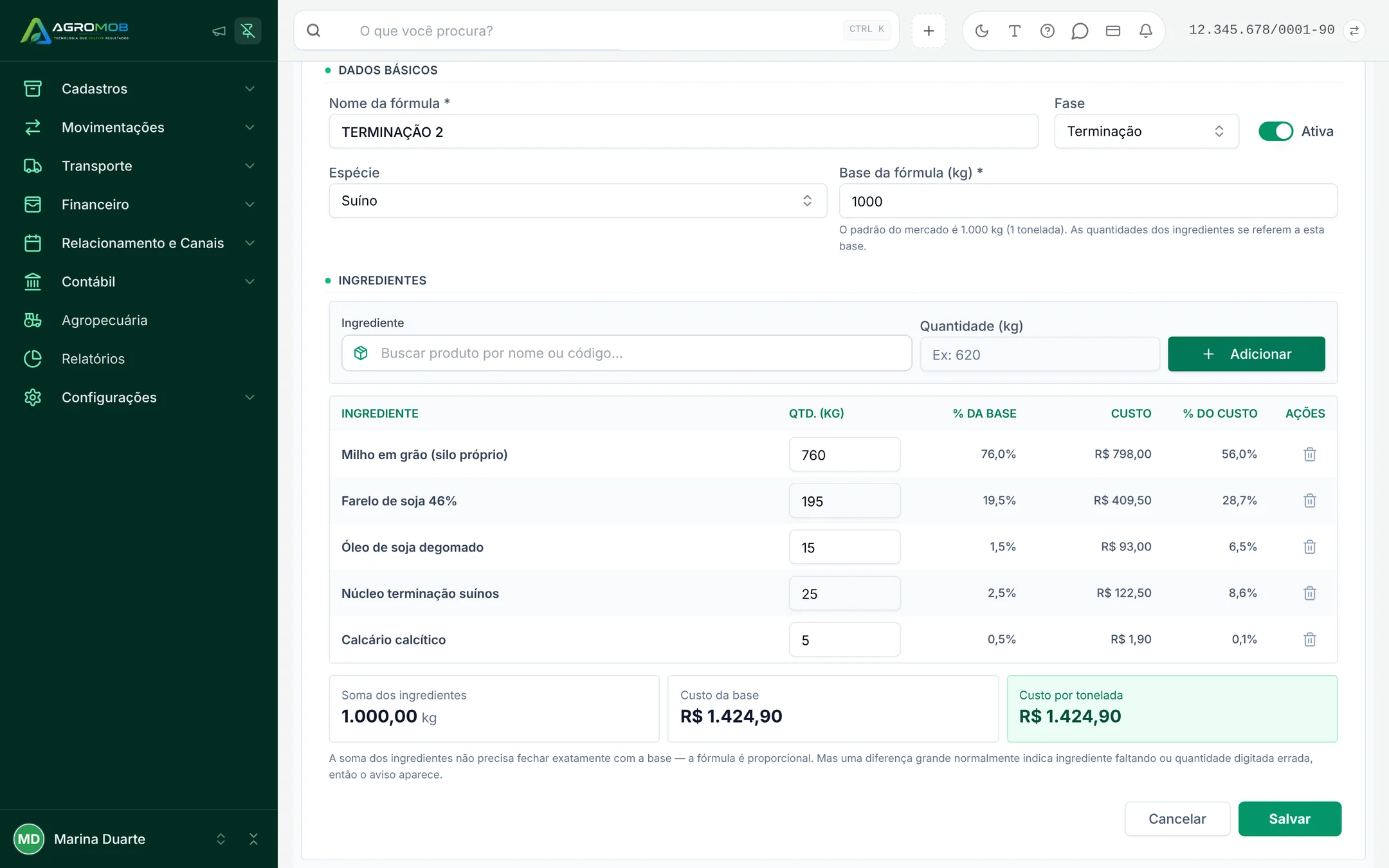Click the Salvar button
The height and width of the screenshot is (868, 1389).
click(1289, 818)
